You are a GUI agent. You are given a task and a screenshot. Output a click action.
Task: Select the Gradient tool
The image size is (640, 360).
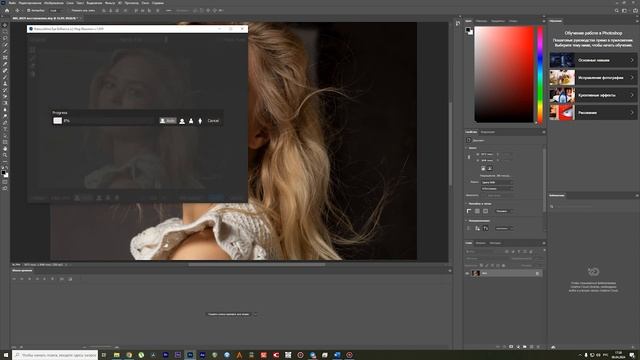5,103
